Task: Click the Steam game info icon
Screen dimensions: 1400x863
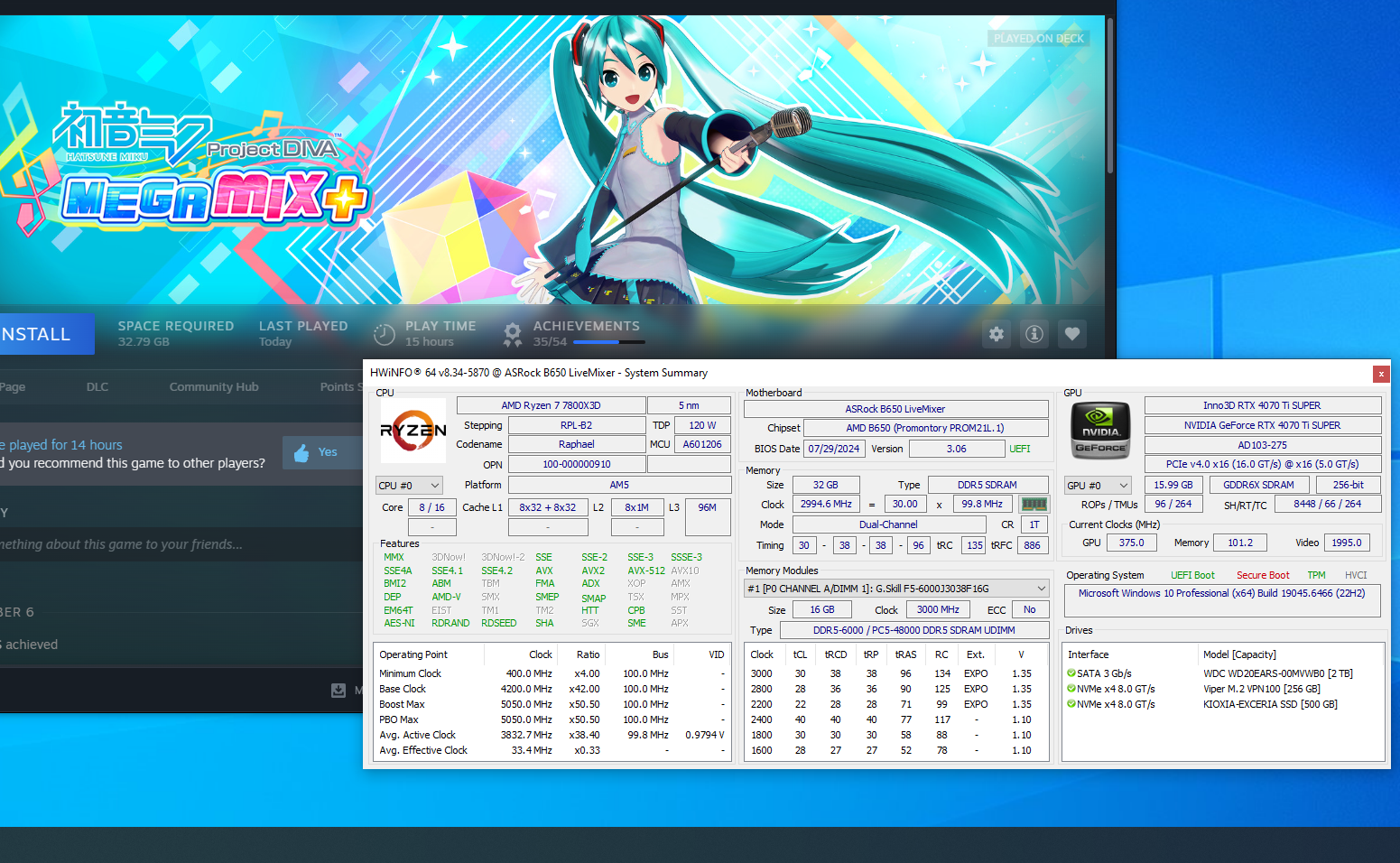Action: (1034, 334)
